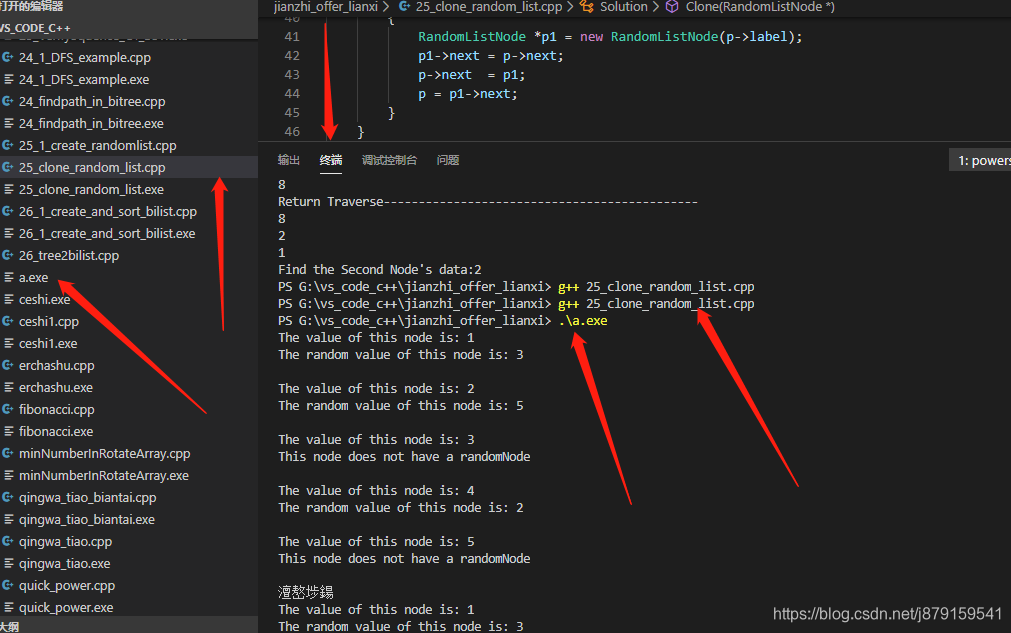Viewport: 1011px width, 633px height.
Task: Click the C++ icon beside minNumberInRotateArray.cpp
Action: pos(12,453)
